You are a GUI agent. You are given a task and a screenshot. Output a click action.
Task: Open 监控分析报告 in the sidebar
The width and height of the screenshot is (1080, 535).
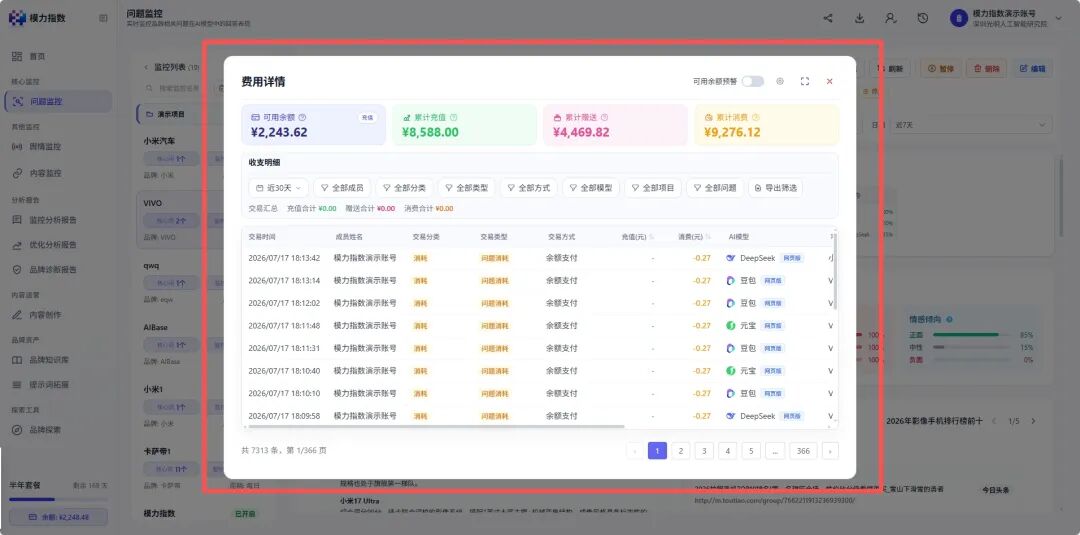coord(45,220)
